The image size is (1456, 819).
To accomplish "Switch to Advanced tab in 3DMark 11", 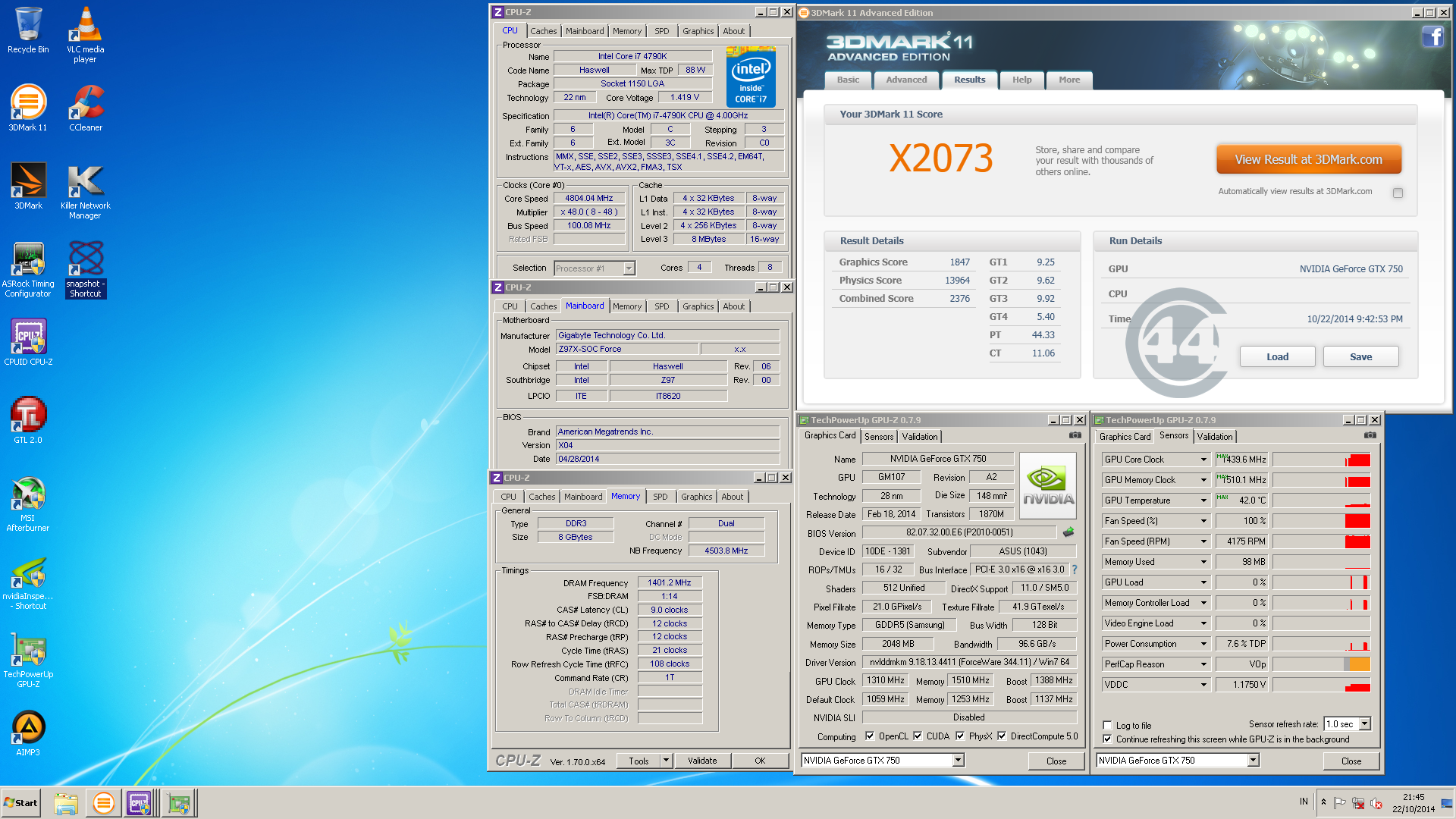I will 906,80.
